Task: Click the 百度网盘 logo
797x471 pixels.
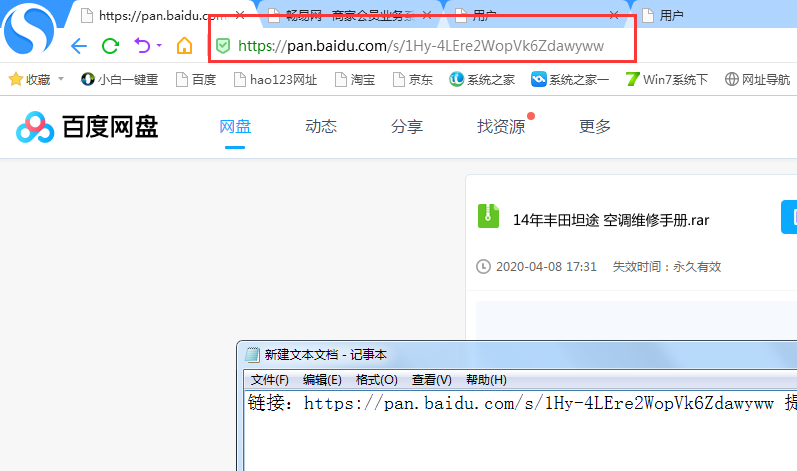Action: coord(87,127)
